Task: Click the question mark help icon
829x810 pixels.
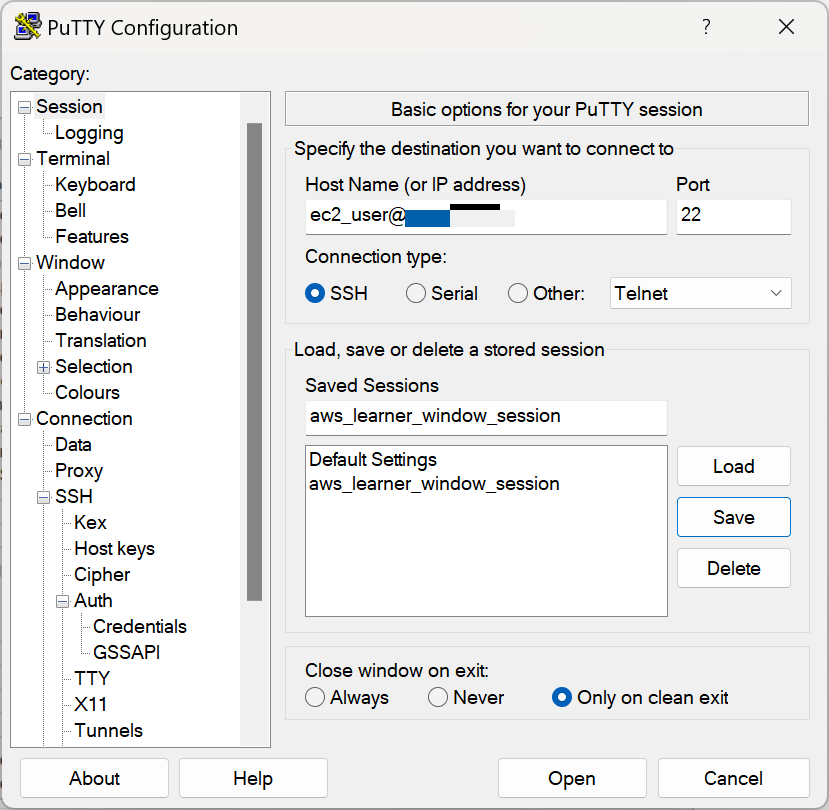Action: [x=706, y=26]
